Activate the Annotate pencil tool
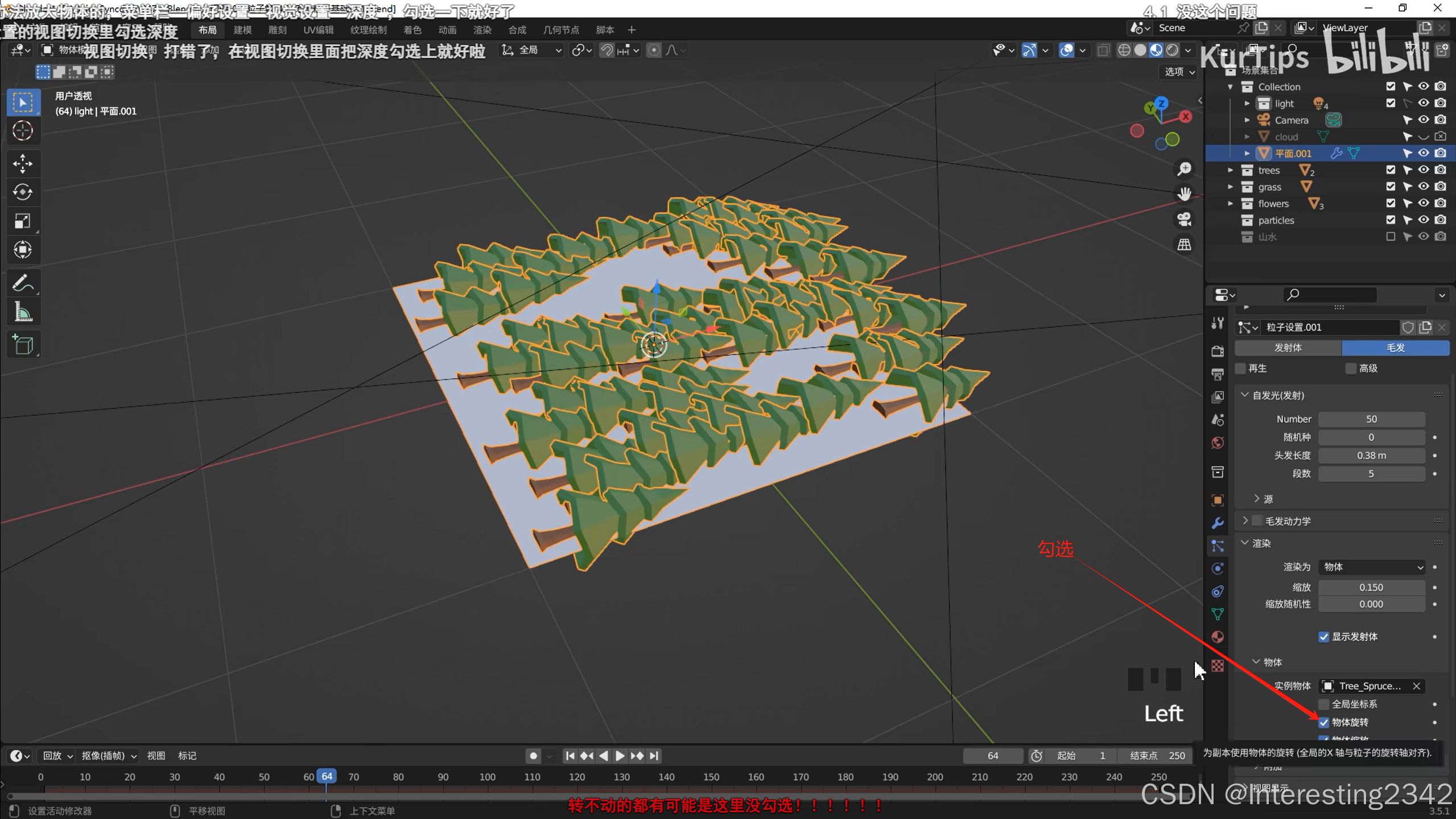1456x819 pixels. click(23, 283)
